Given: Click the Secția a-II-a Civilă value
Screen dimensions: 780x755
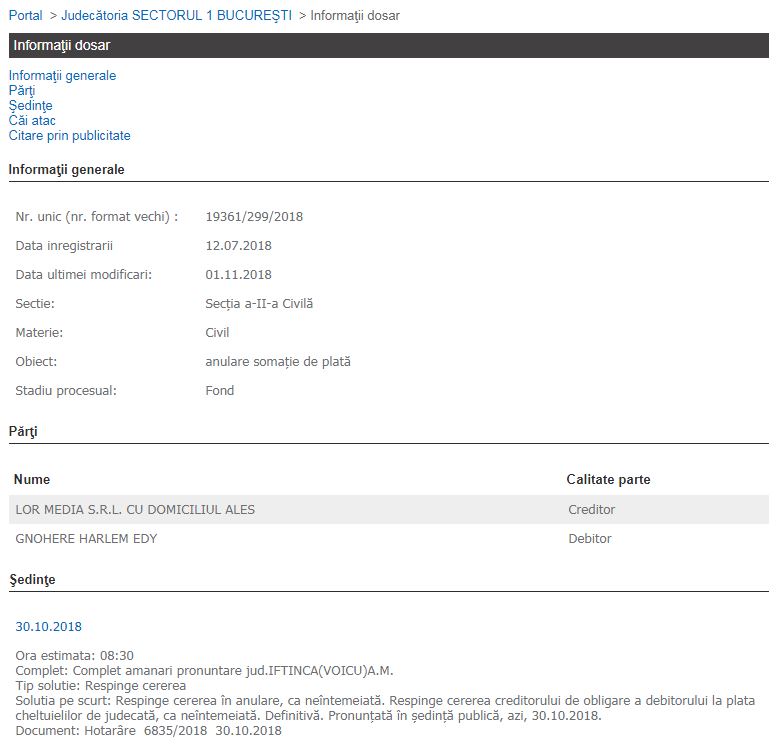Looking at the screenshot, I should 259,304.
